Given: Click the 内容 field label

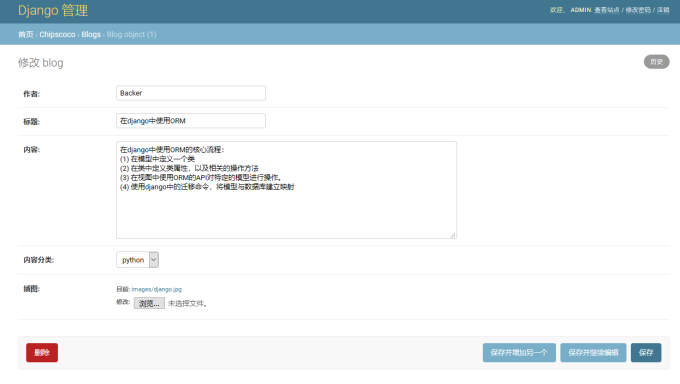Looking at the screenshot, I should coord(31,149).
